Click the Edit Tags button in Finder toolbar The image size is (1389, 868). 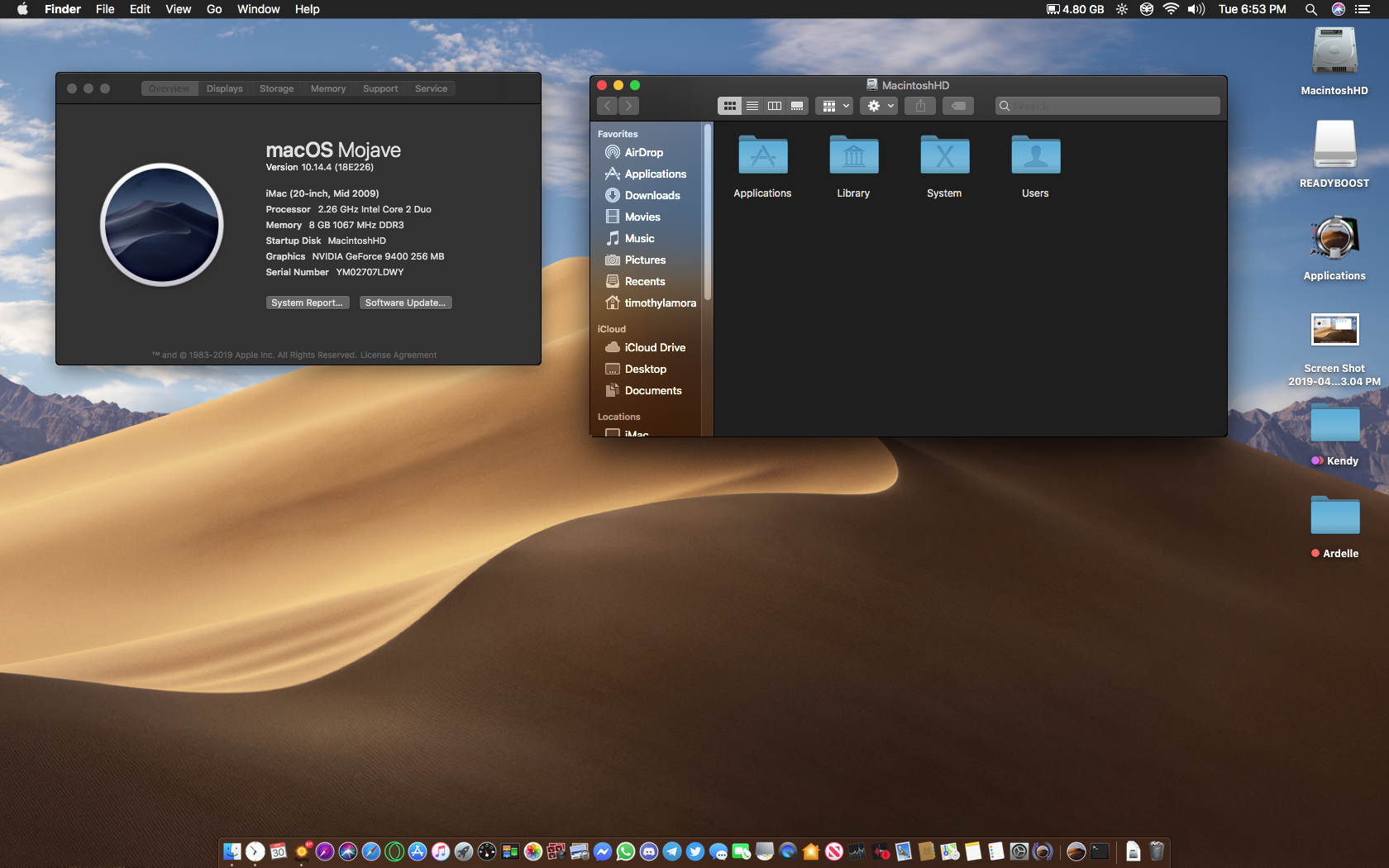958,106
